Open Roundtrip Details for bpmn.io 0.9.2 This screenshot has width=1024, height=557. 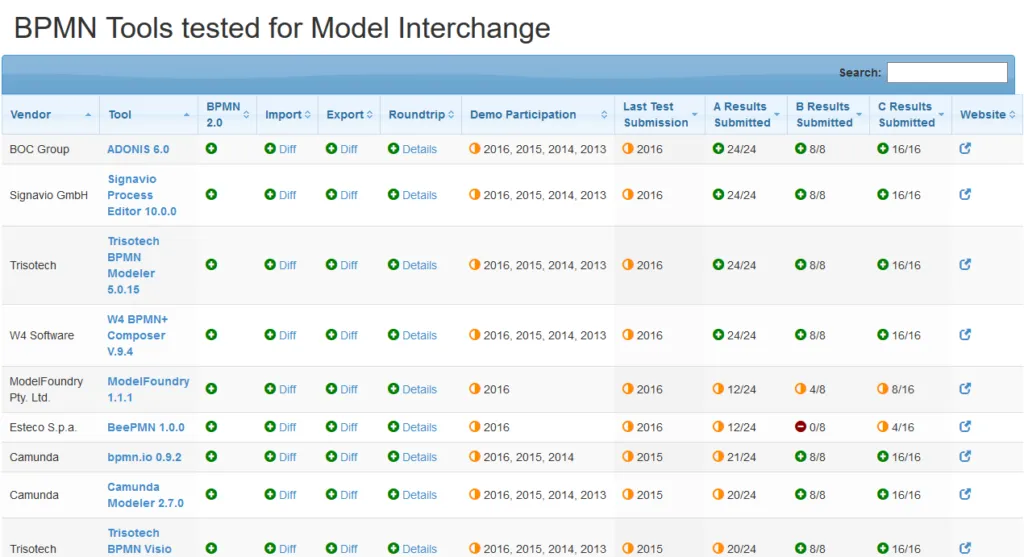[419, 457]
